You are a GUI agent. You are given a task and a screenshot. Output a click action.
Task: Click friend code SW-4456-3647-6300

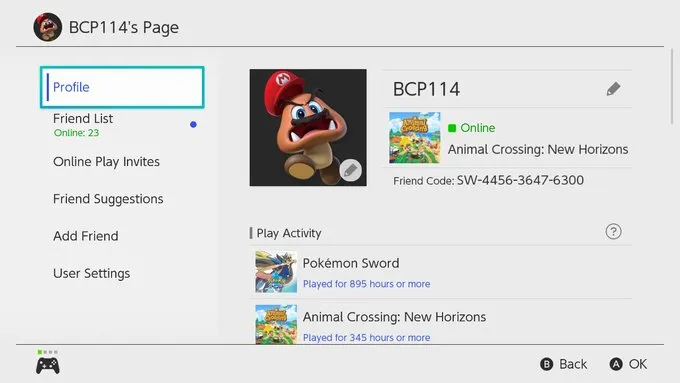click(520, 180)
